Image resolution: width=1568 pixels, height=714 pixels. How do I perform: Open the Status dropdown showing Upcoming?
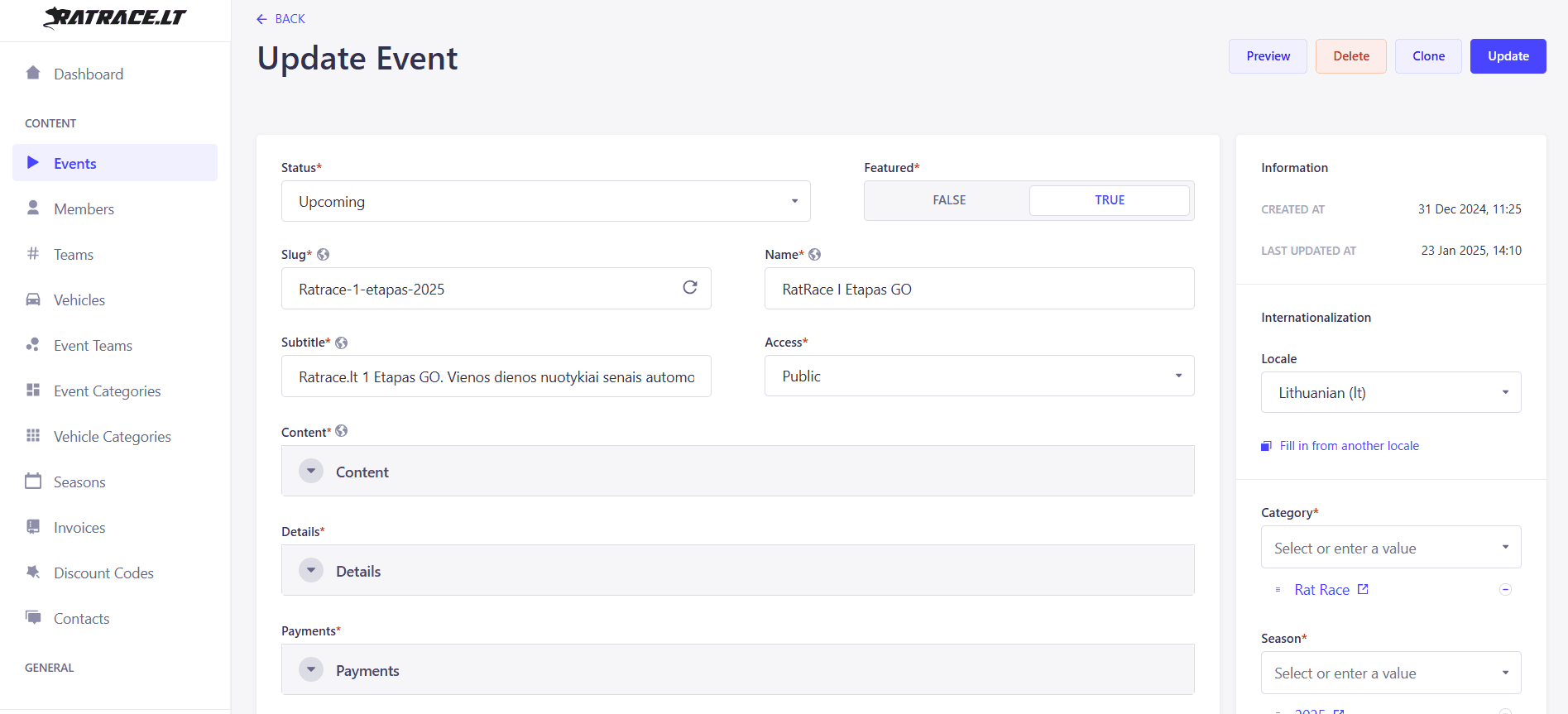546,201
